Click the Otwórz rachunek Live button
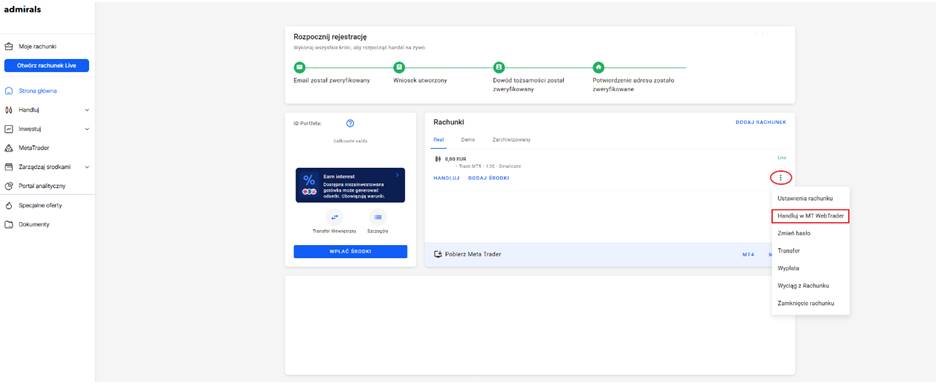This screenshot has width=936, height=384. pos(47,66)
